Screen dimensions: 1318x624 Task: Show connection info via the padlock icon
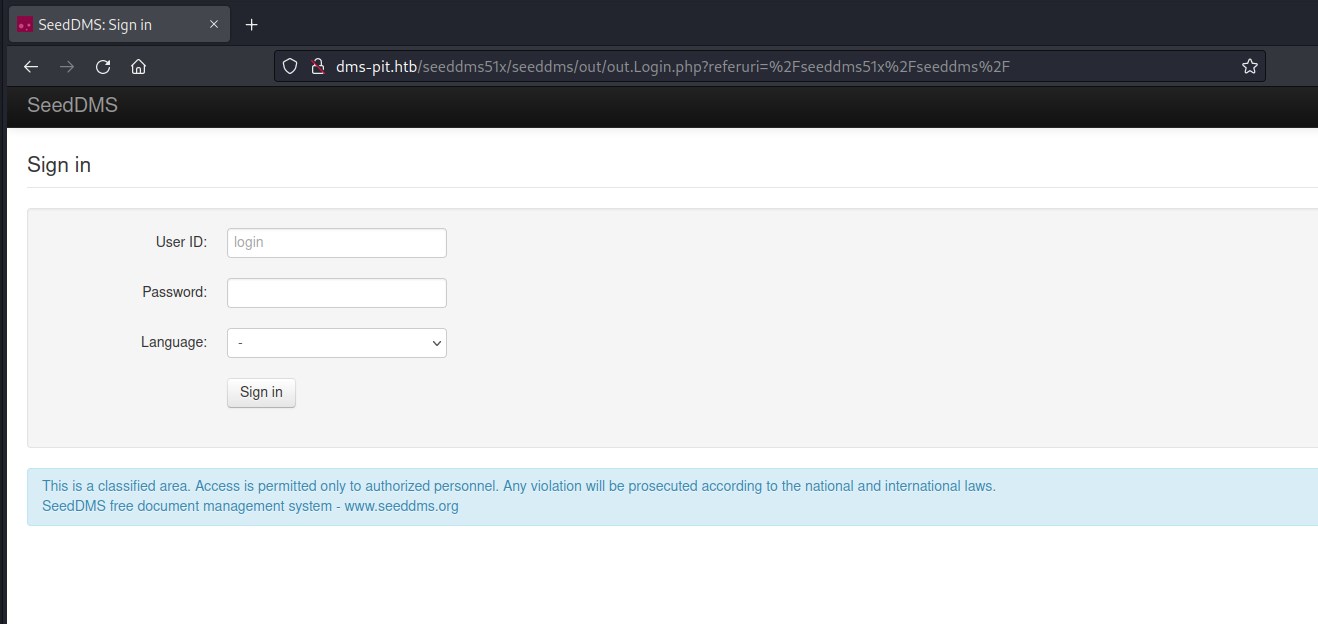317,67
